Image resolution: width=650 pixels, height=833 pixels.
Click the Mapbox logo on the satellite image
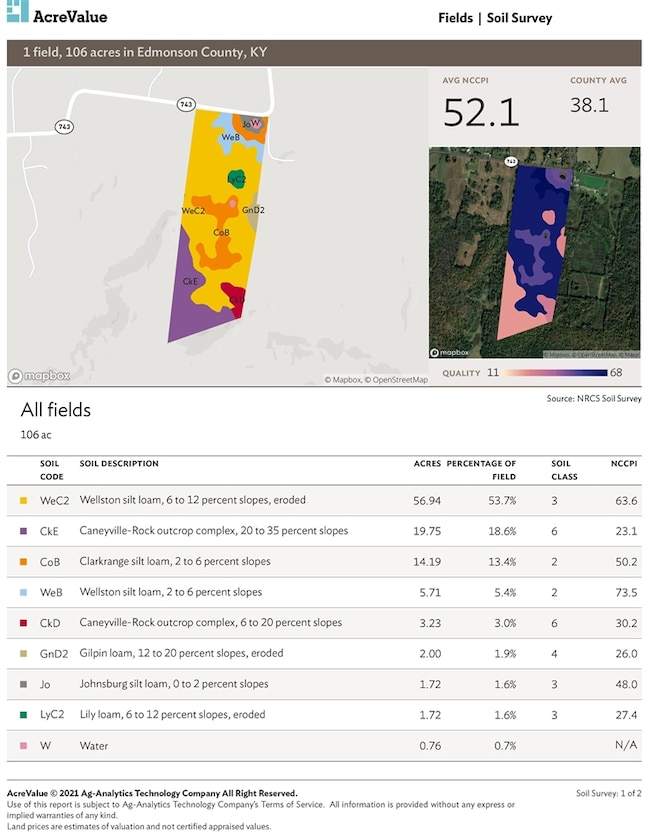click(450, 352)
